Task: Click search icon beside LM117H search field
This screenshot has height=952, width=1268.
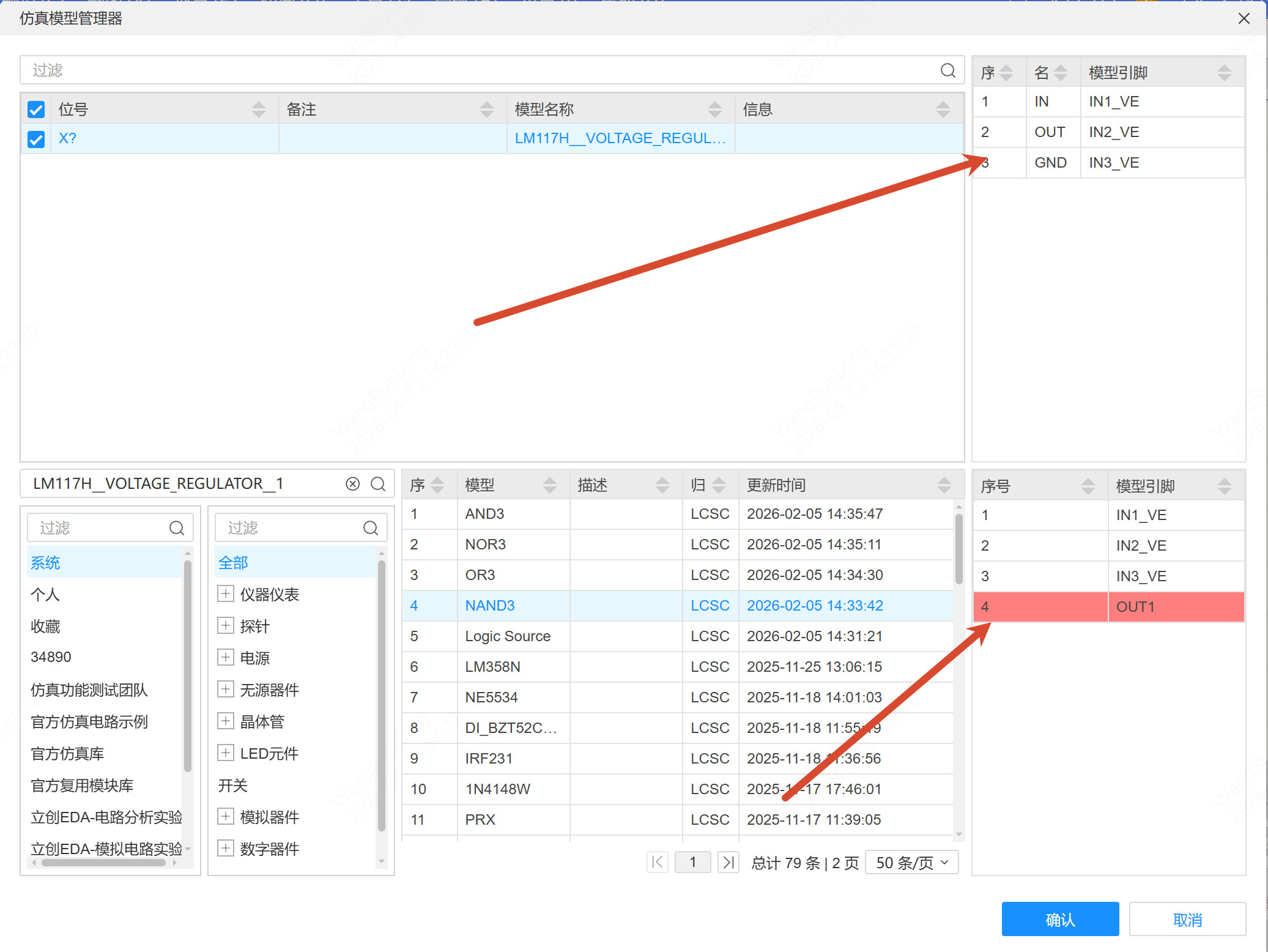Action: point(378,484)
